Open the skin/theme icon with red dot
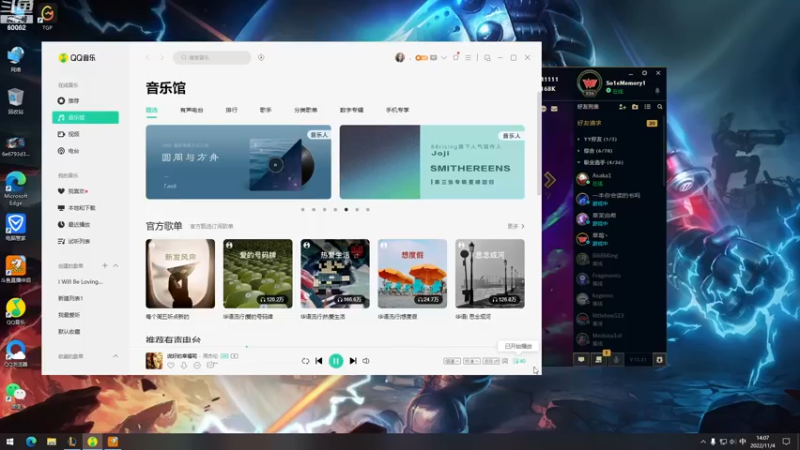The height and width of the screenshot is (450, 800). [456, 57]
